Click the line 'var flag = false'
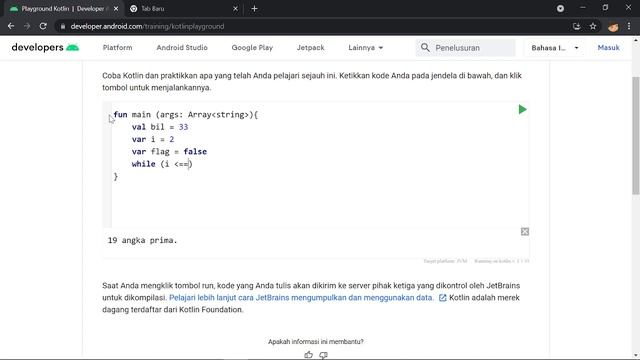Screen dimensions: 640x360 click(x=169, y=151)
